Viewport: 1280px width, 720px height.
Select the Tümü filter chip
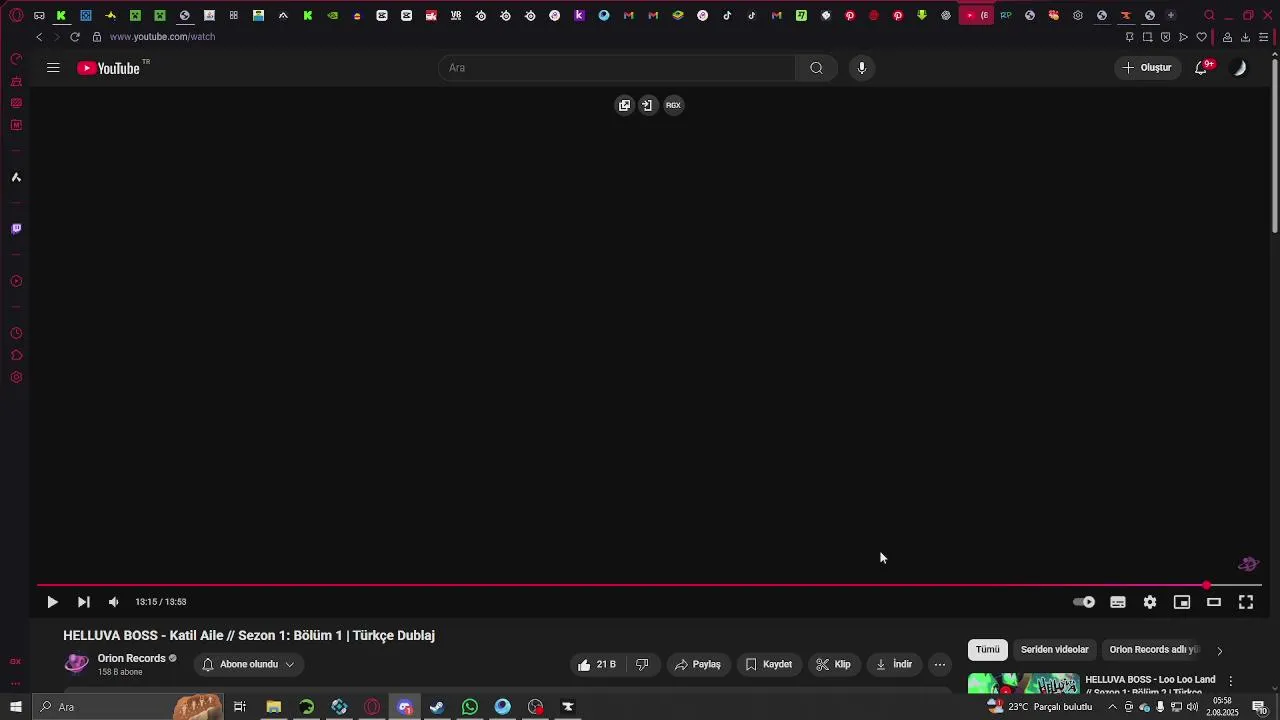[x=988, y=650]
